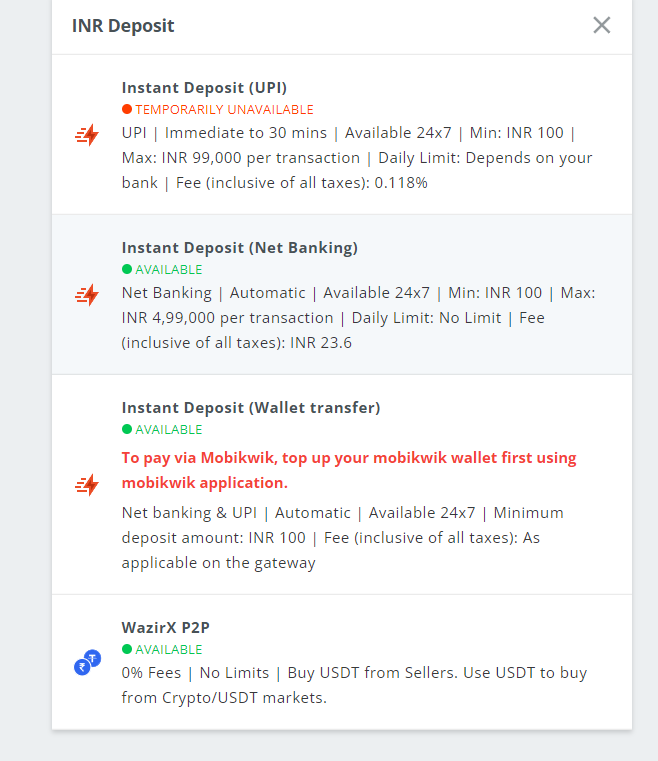Click UPI fee and limit description text
The height and width of the screenshot is (761, 658).
click(x=357, y=158)
